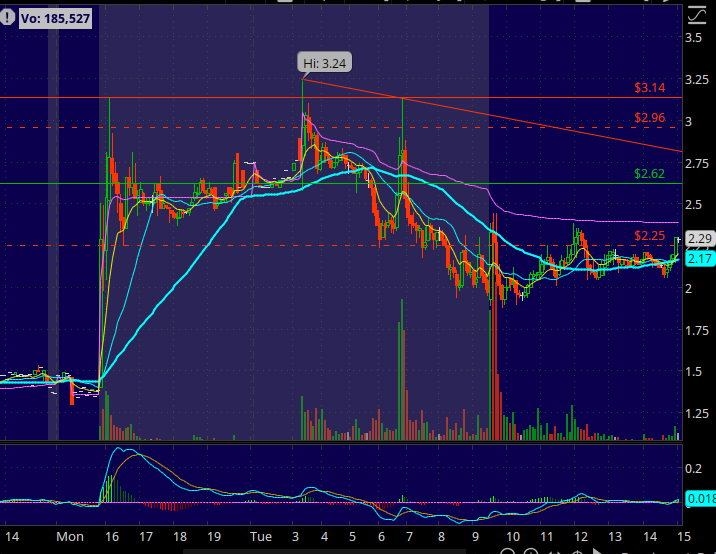Click the 9 hour label on time axis
The image size is (716, 554).
click(x=475, y=537)
